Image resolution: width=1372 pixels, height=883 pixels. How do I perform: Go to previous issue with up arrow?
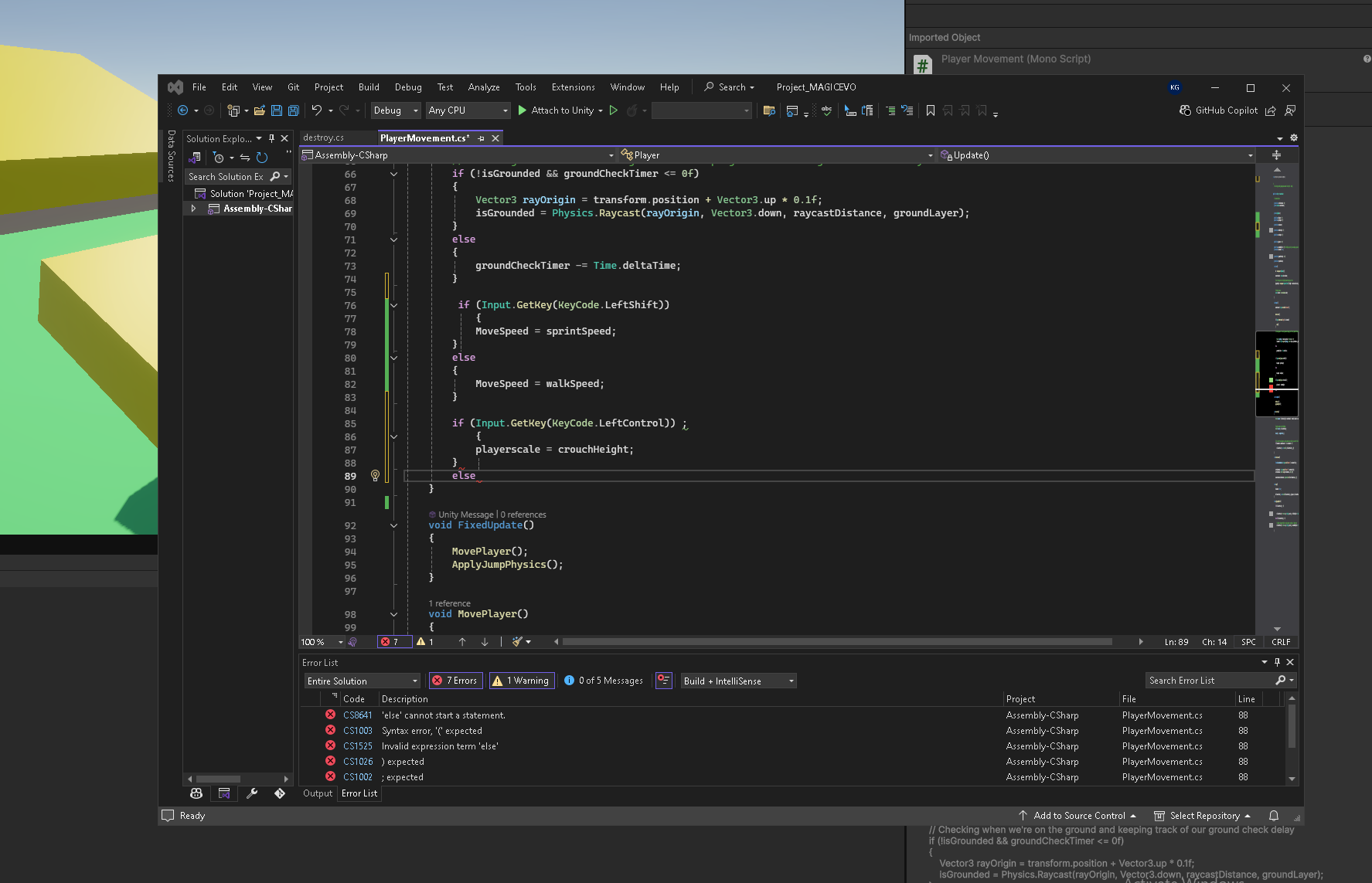462,641
